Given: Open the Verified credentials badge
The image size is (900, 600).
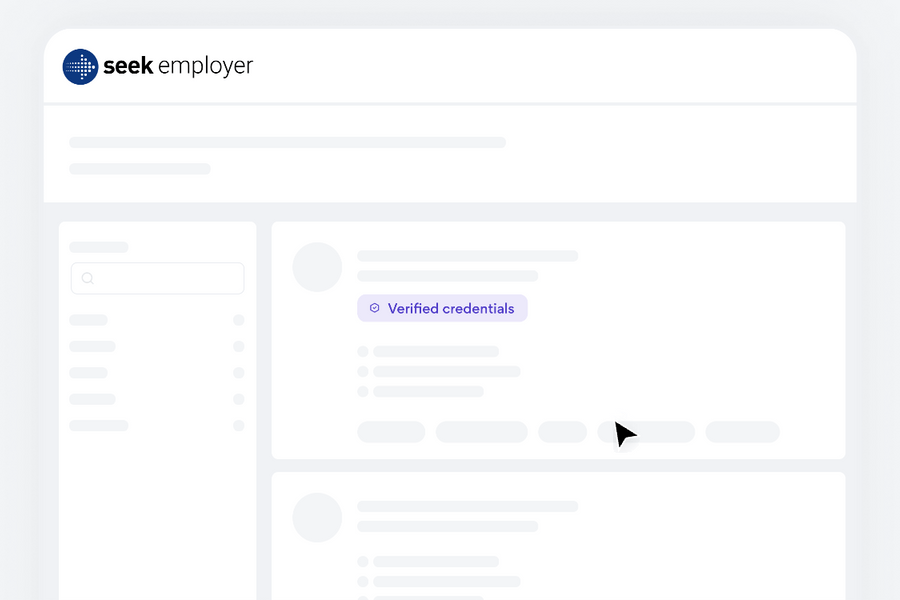Looking at the screenshot, I should coord(442,308).
